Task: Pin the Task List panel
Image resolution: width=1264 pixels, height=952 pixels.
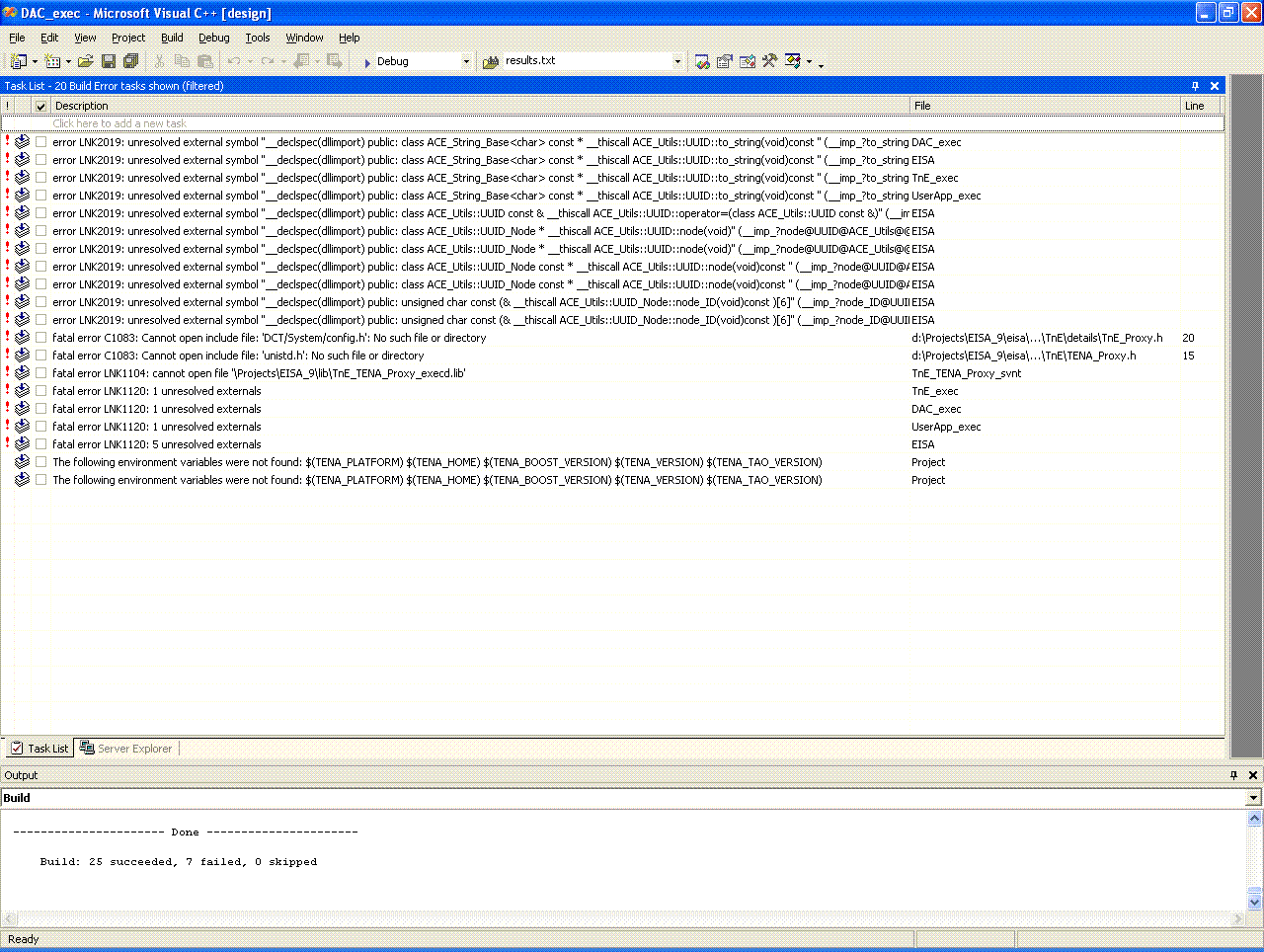Action: point(1195,86)
